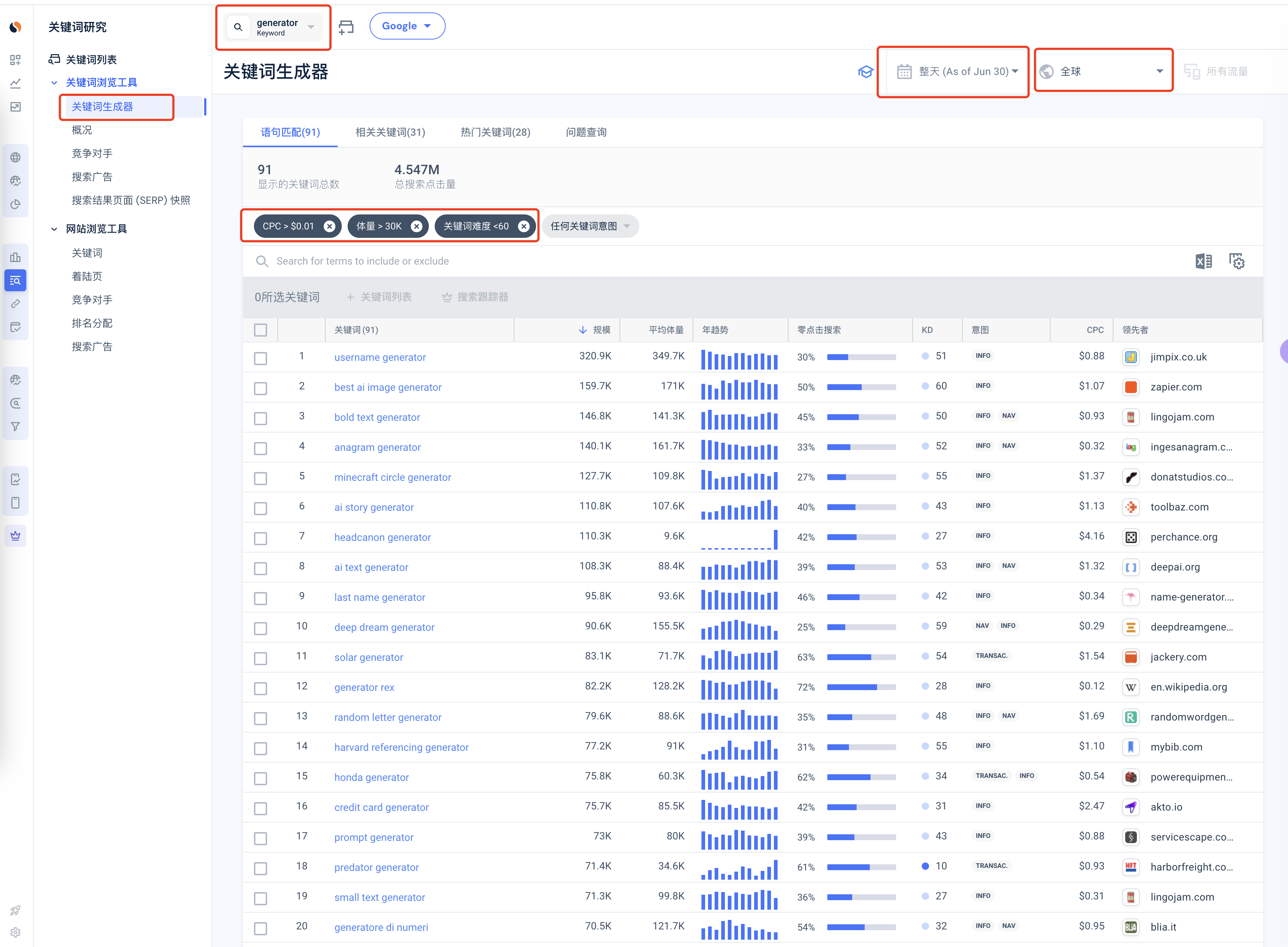Open the 问题查询 tab
The height and width of the screenshot is (947, 1288).
coord(586,132)
